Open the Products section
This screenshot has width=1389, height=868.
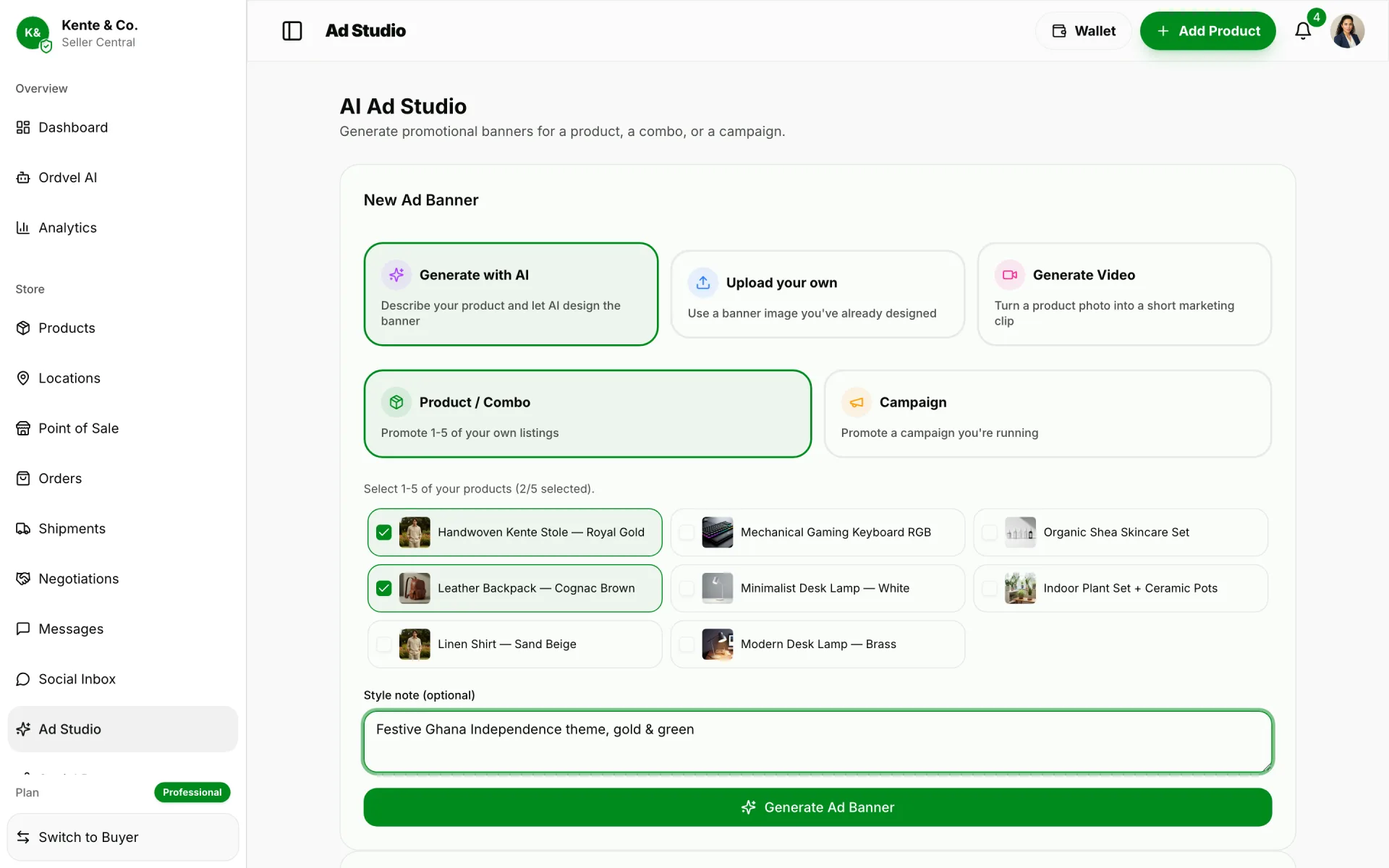tap(123, 328)
